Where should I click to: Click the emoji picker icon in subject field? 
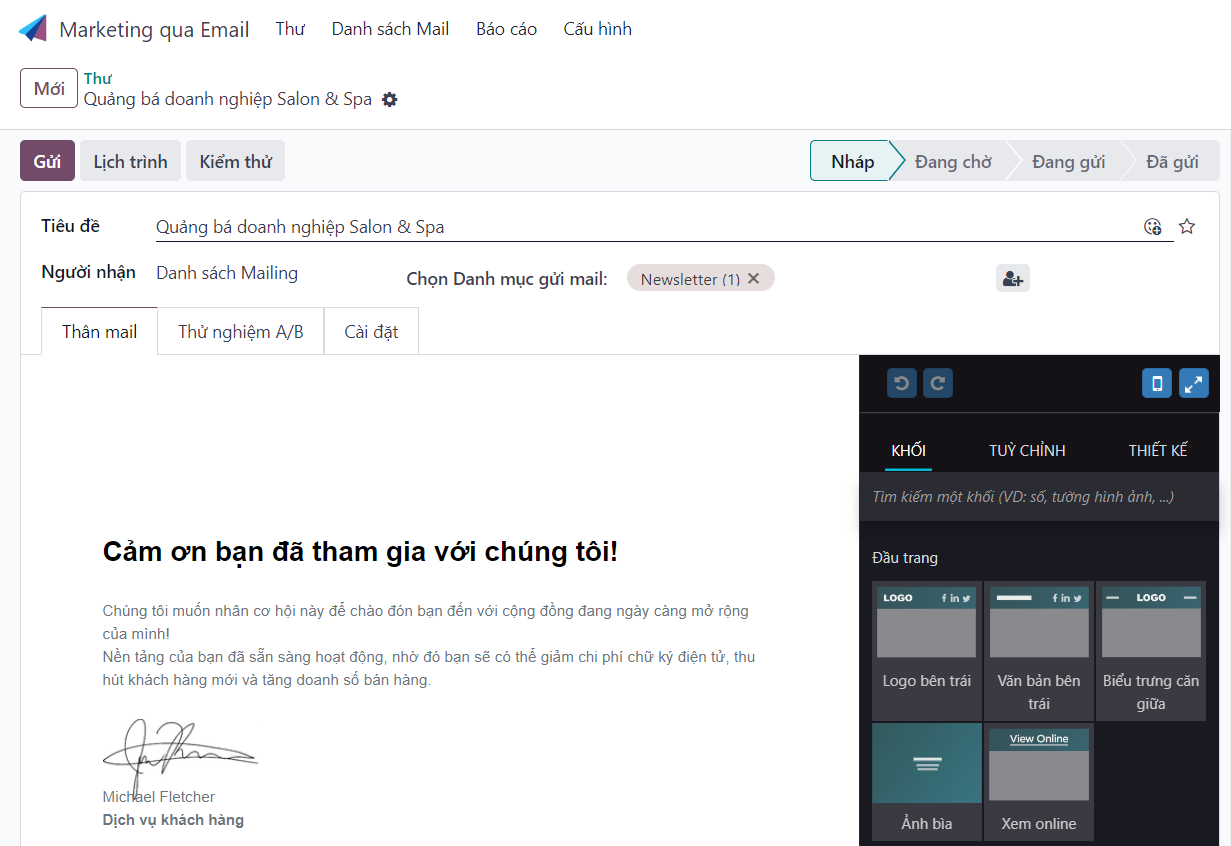[x=1153, y=226]
